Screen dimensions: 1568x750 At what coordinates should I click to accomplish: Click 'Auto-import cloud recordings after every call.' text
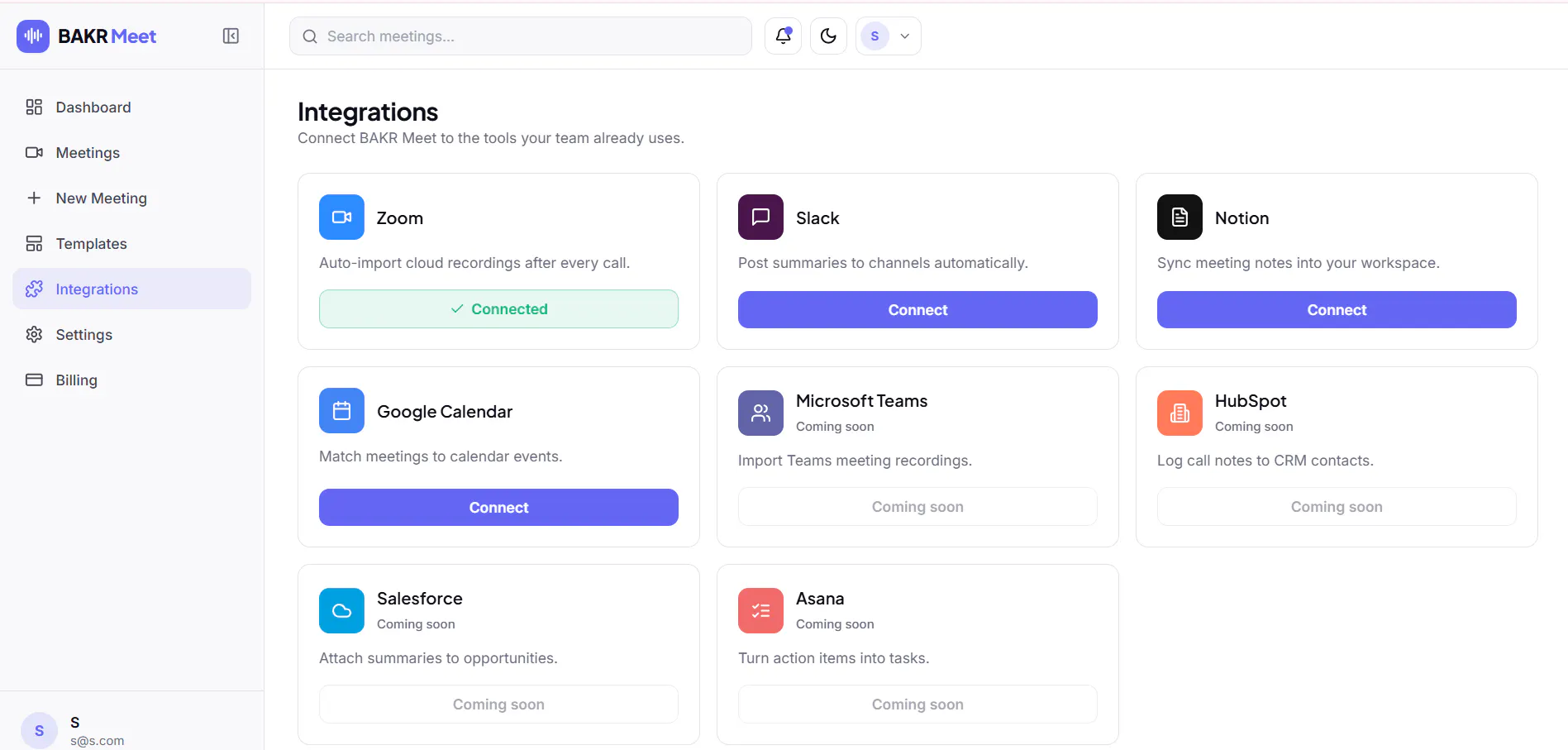[x=474, y=262]
